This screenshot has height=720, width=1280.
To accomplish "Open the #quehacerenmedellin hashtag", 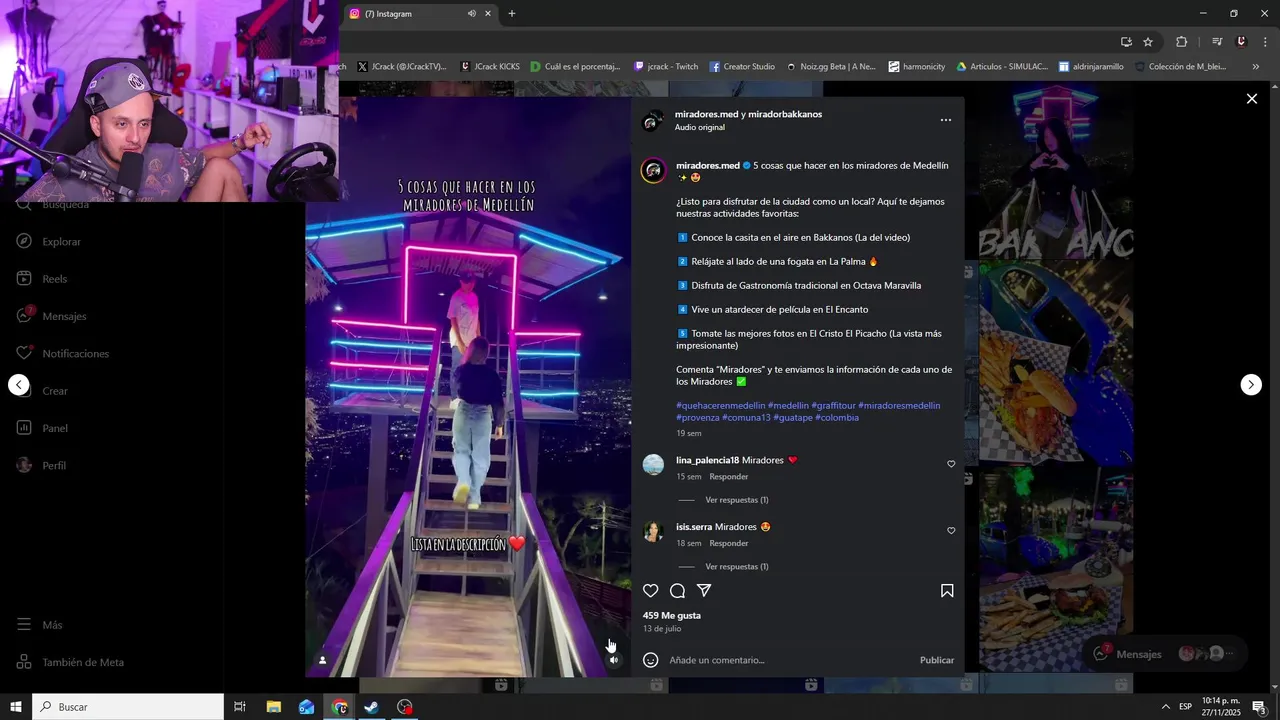I will pos(720,406).
